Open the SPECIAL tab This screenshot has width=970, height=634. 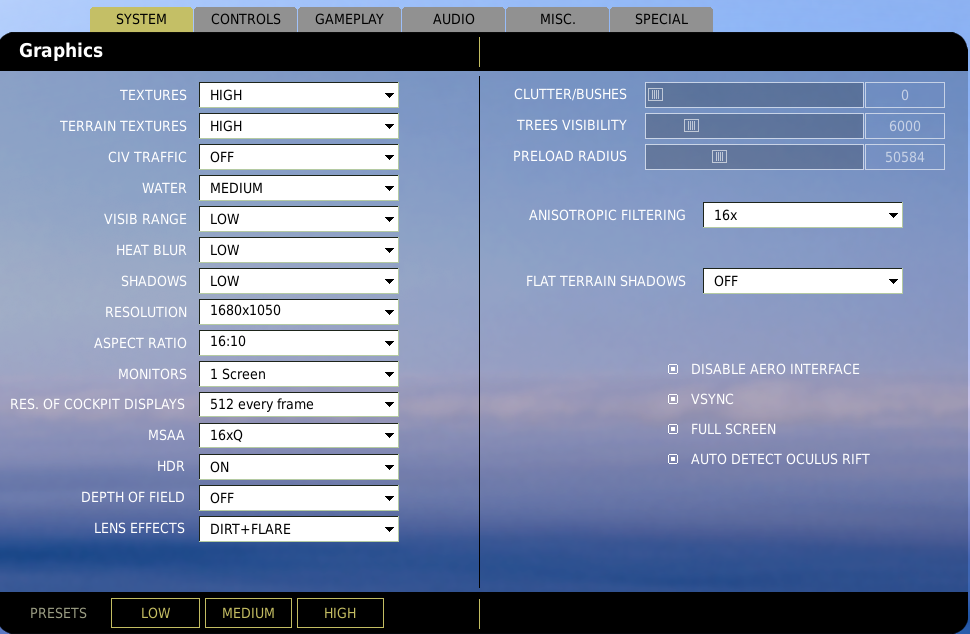661,19
